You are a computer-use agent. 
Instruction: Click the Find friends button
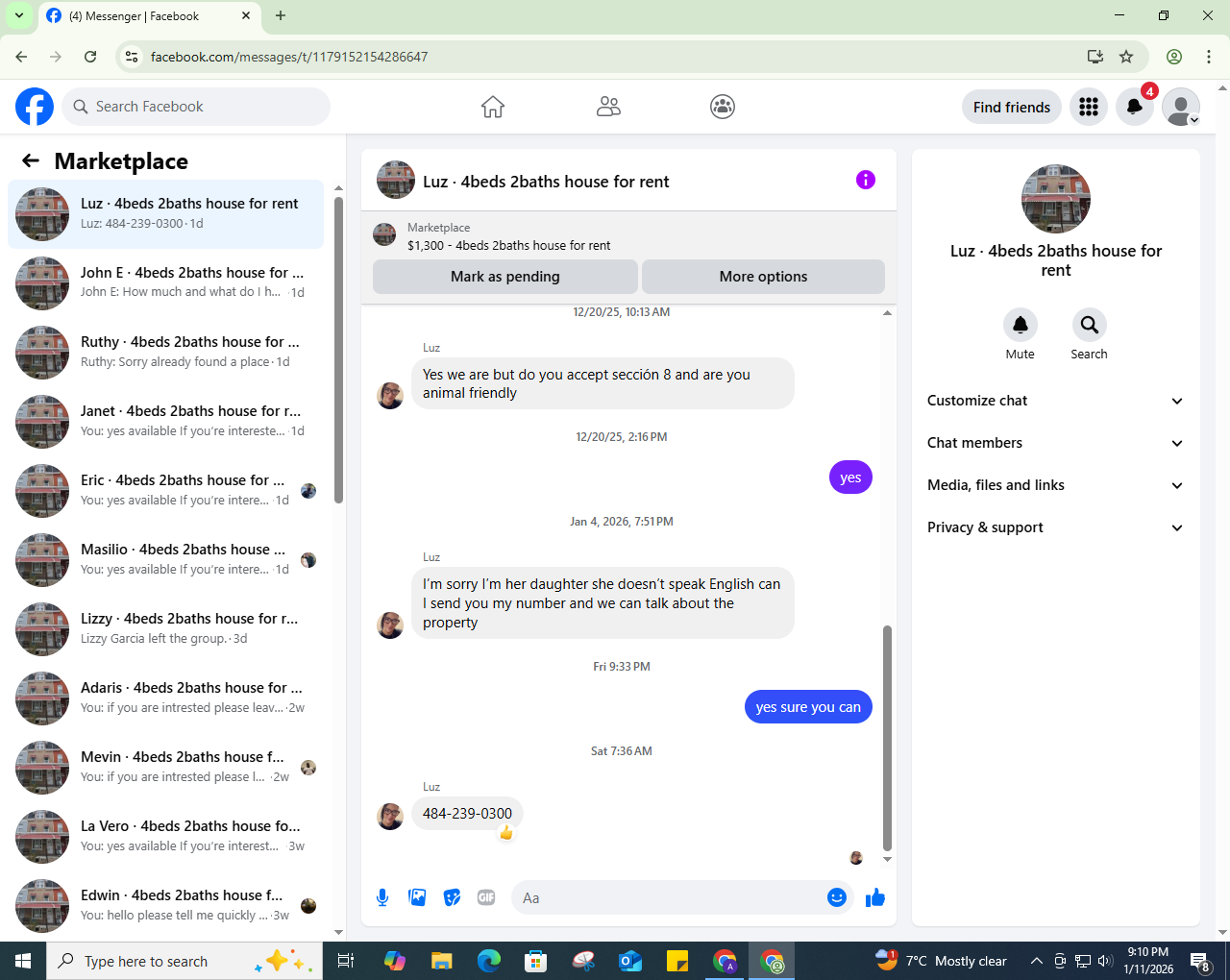(x=1012, y=107)
